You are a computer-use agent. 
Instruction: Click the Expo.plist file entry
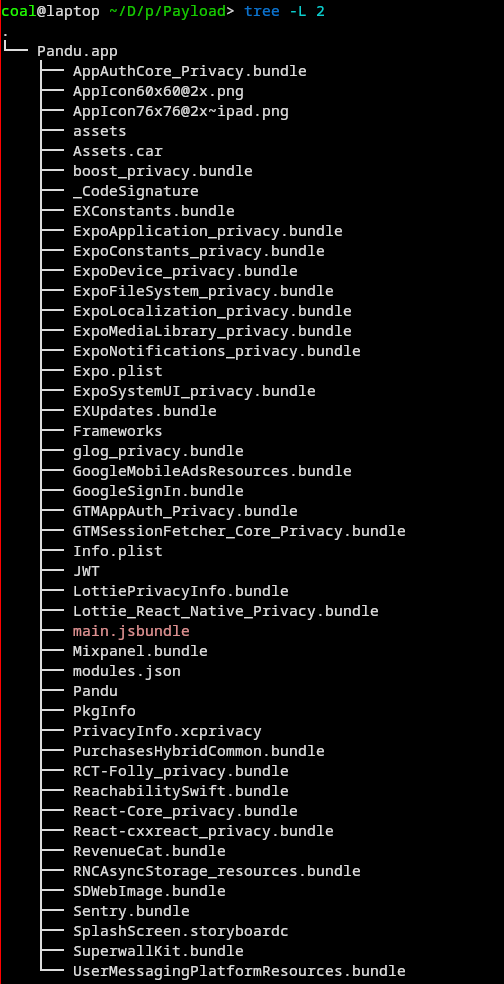click(117, 371)
